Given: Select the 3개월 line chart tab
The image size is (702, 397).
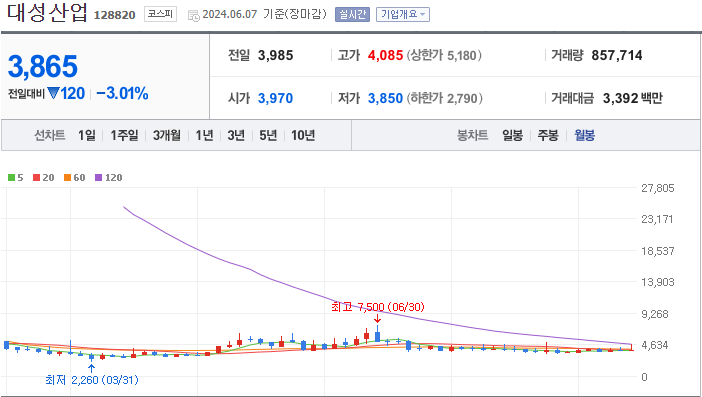Looking at the screenshot, I should [x=167, y=135].
